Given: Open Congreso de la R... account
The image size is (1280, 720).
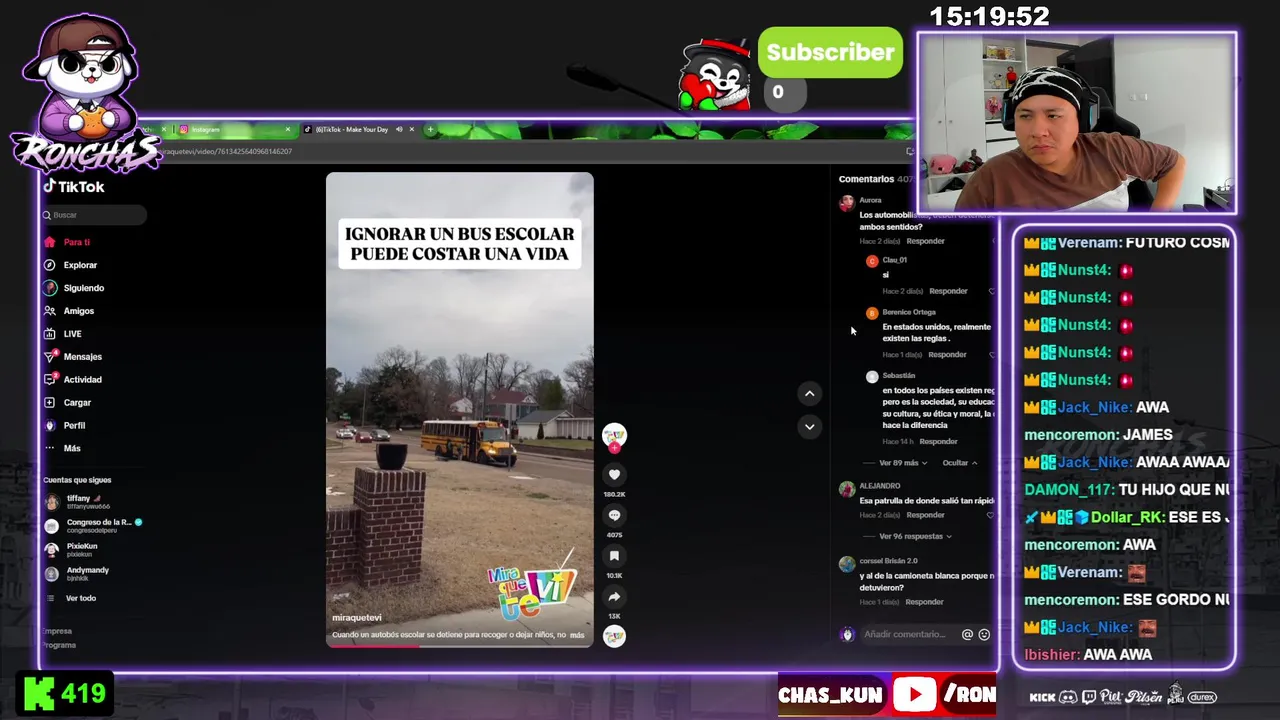Looking at the screenshot, I should [x=94, y=525].
